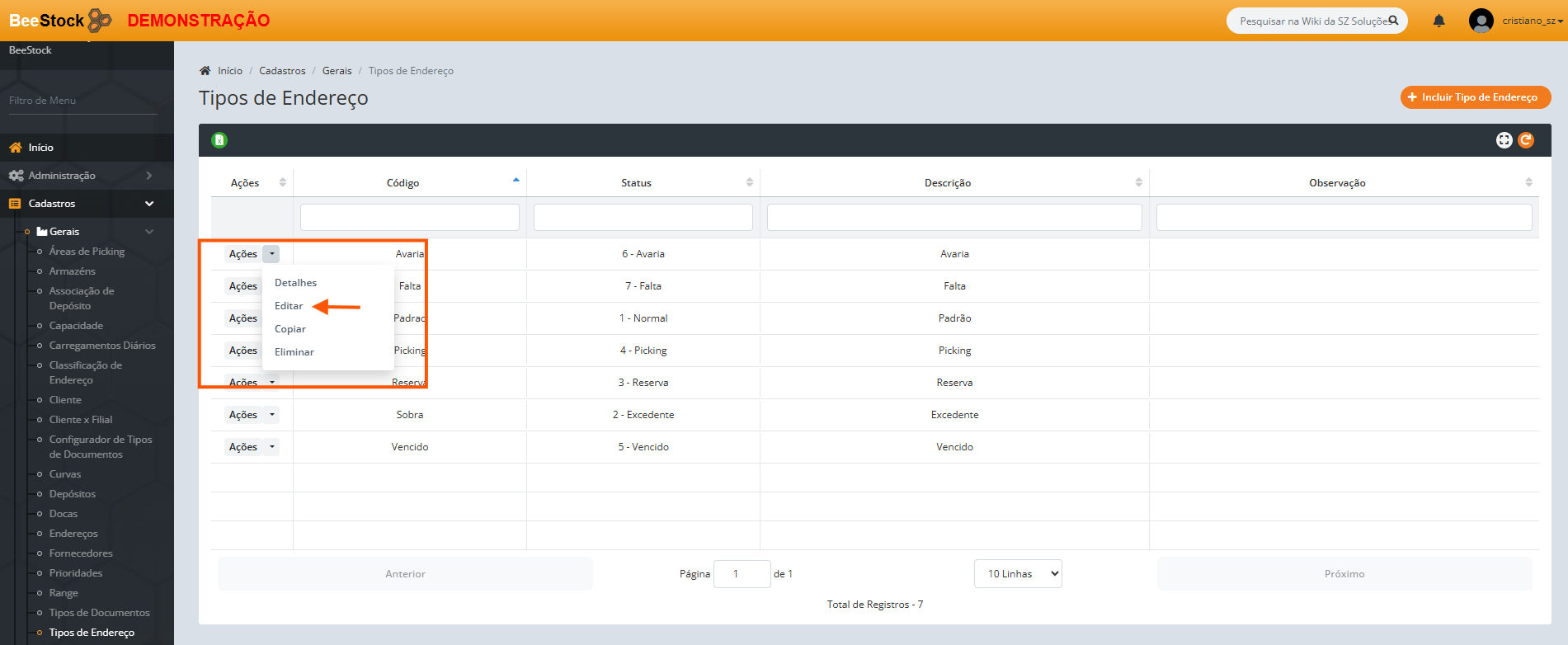Screen dimensions: 1568x645
Task: Open the Endereços sidebar link
Action: pyautogui.click(x=73, y=534)
